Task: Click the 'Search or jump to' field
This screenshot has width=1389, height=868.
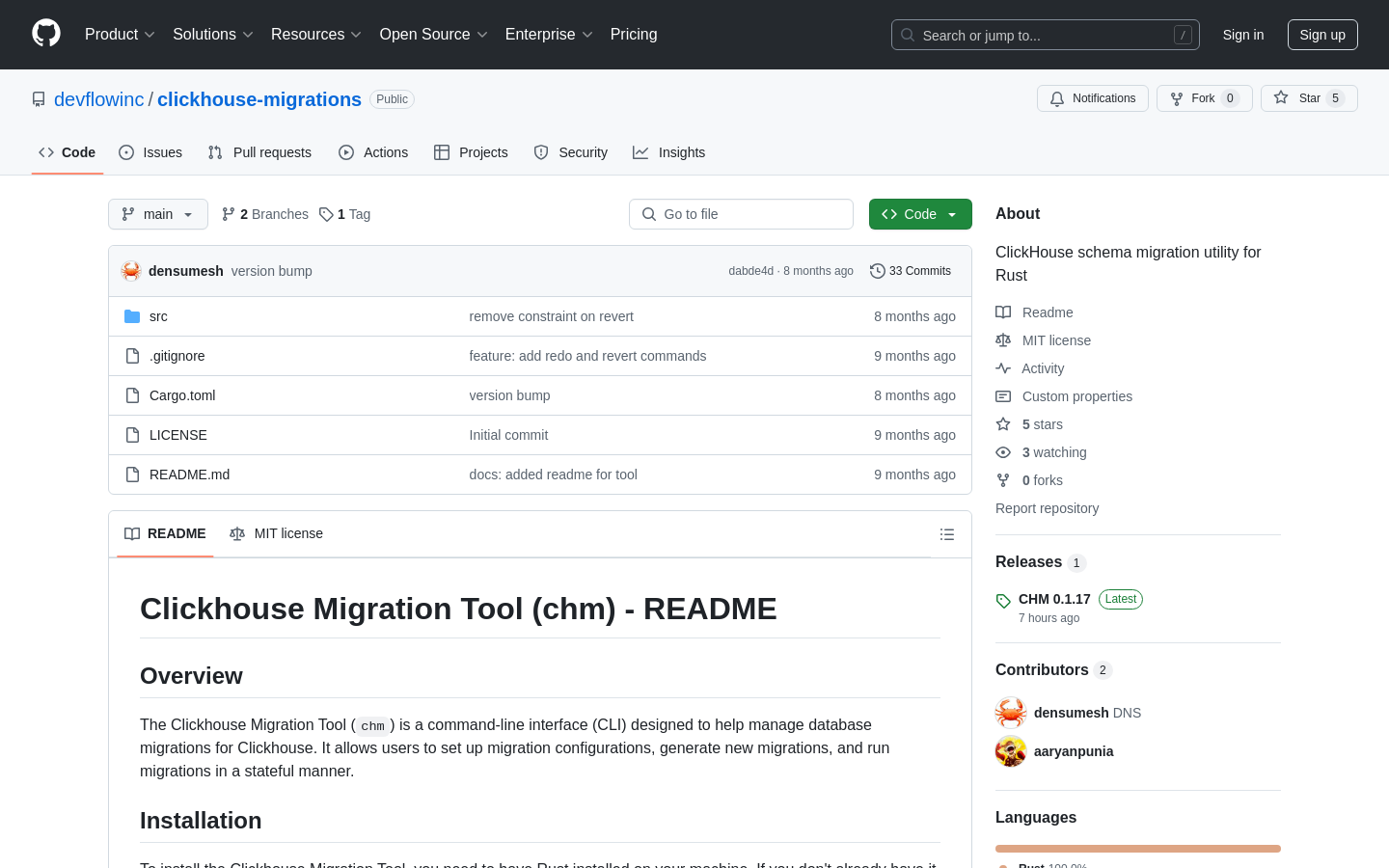Action: tap(1046, 35)
